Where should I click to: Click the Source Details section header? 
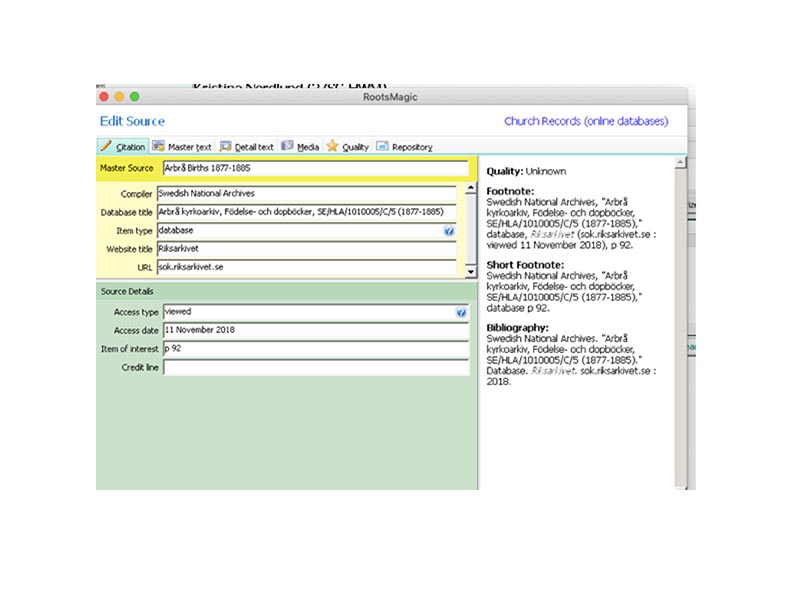click(286, 291)
